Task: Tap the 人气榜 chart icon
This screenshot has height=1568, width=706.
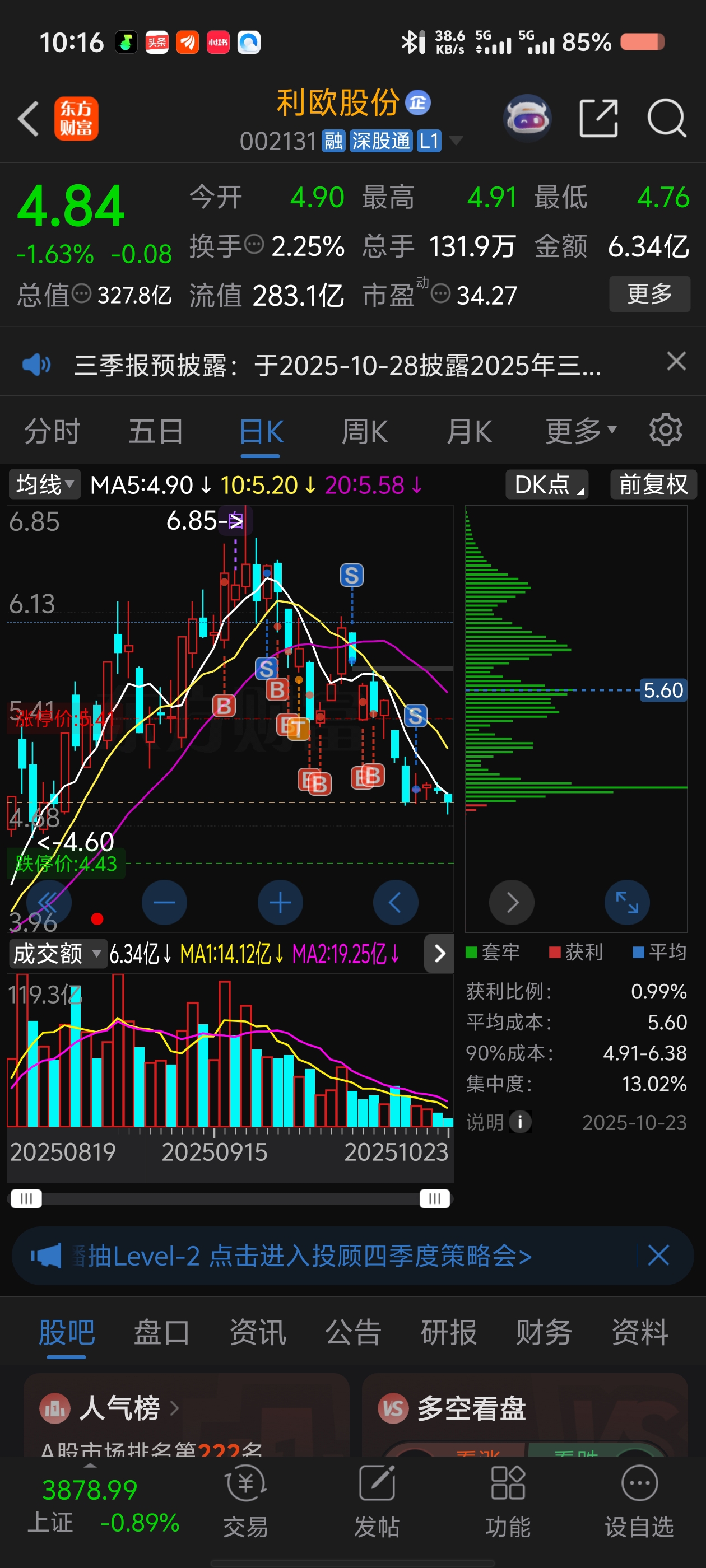Action: [55, 1408]
